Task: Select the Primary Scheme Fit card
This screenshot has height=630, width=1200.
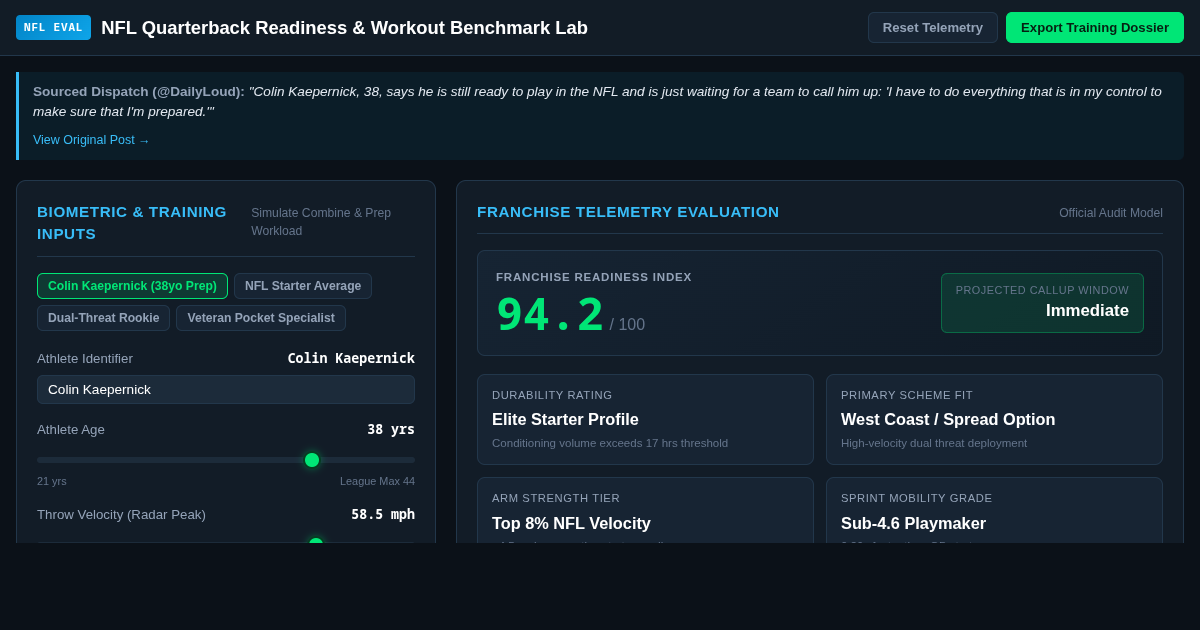Action: 994,419
